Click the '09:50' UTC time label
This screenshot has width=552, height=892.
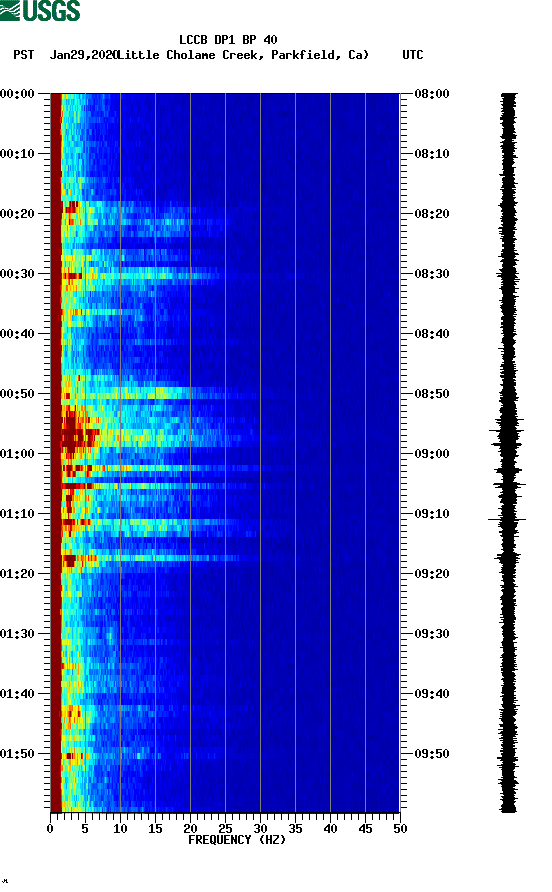[432, 754]
